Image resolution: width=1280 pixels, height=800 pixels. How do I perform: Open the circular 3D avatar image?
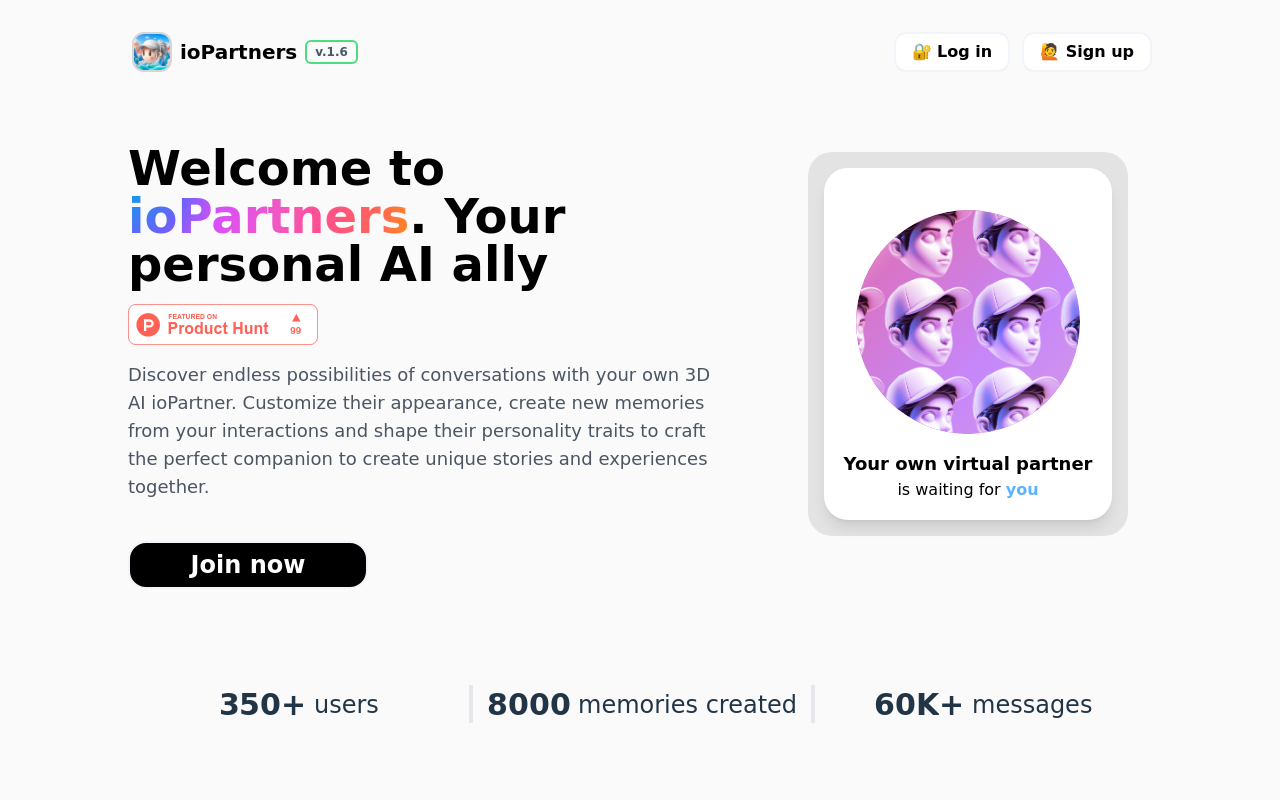coord(968,322)
